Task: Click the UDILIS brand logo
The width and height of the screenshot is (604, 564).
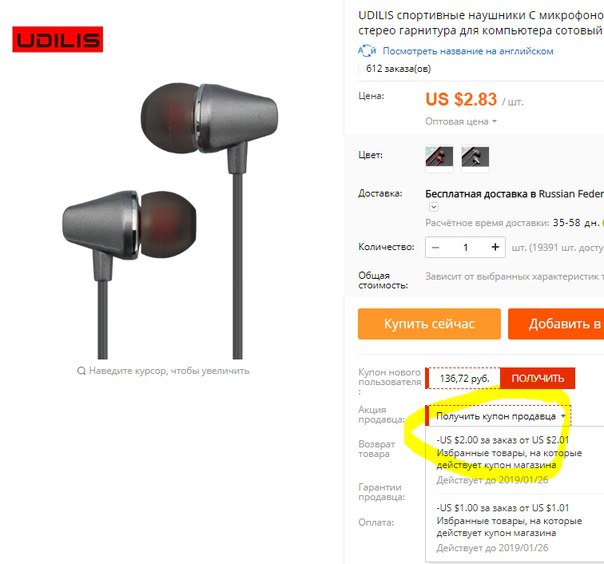Action: 57,39
